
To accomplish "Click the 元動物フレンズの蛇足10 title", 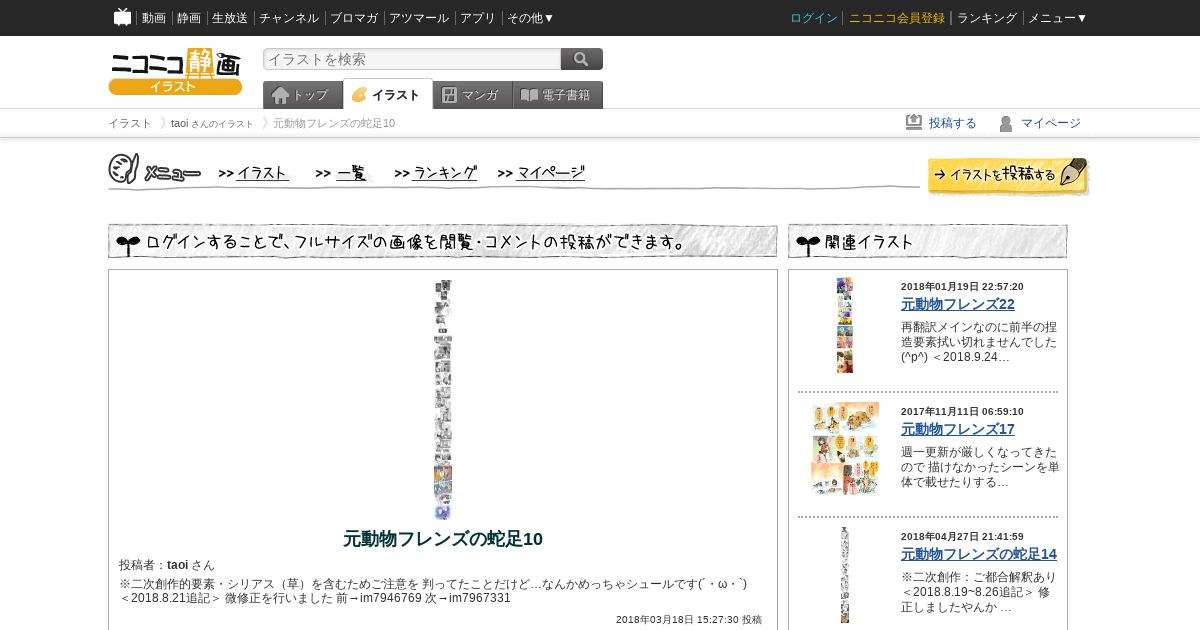I will click(x=443, y=539).
